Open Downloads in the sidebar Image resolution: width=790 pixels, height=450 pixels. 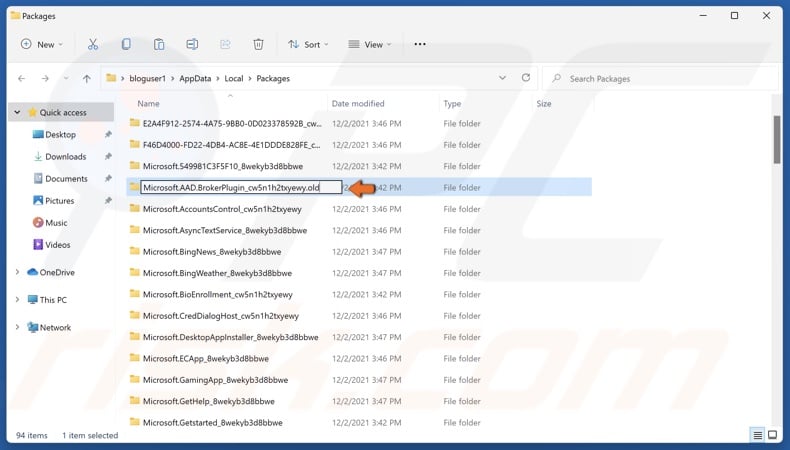click(65, 157)
